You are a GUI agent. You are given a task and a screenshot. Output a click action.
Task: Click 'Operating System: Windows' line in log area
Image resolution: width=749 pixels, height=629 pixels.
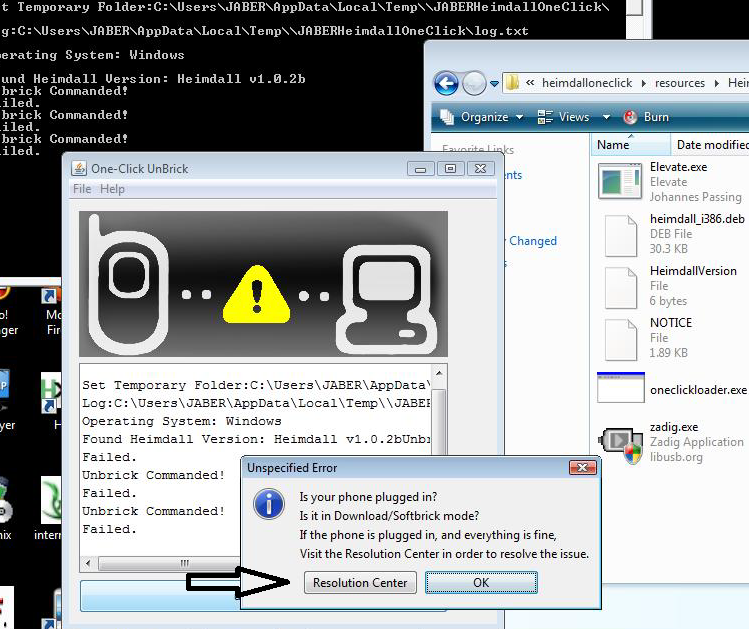[182, 421]
